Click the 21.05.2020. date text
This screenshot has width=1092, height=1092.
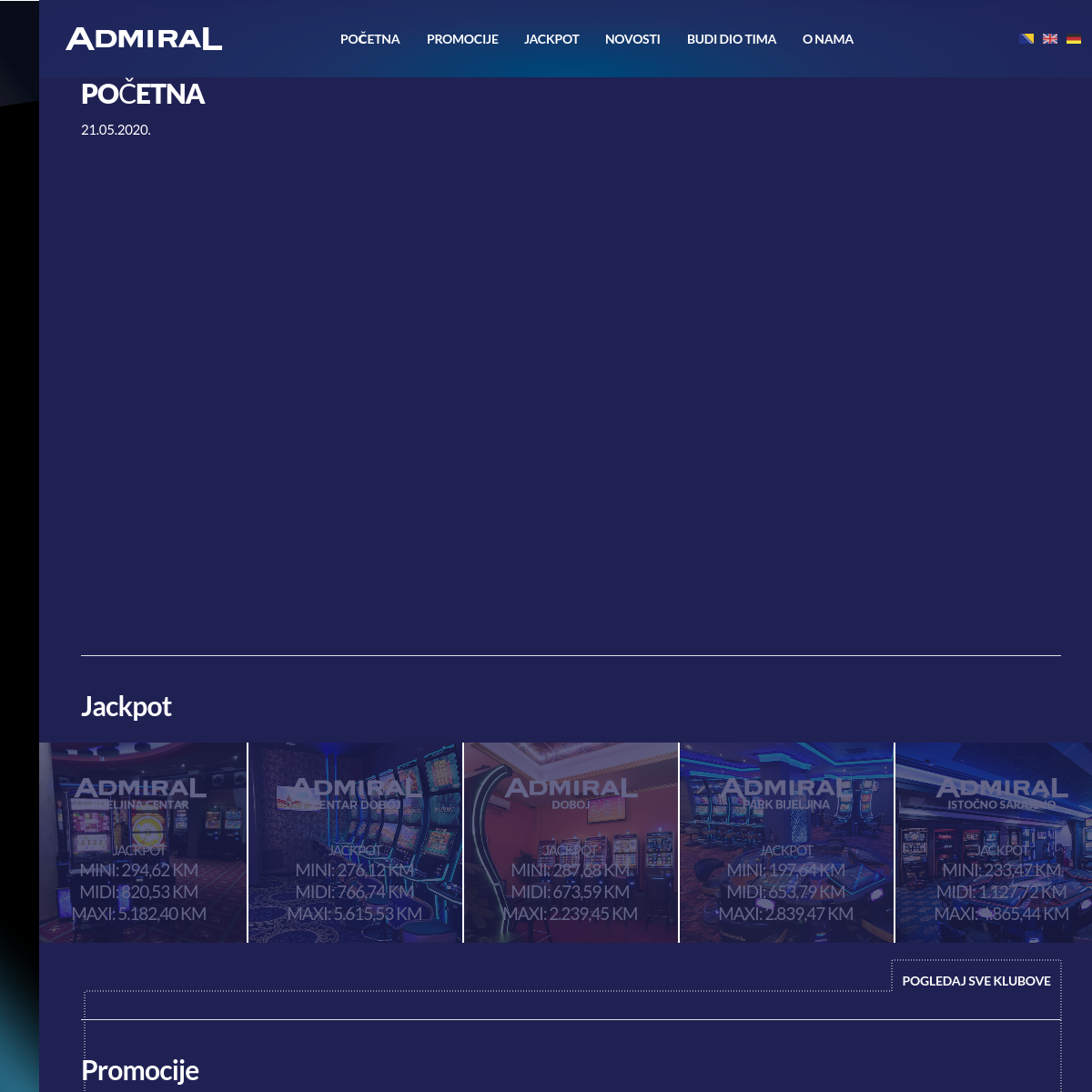pos(116,130)
